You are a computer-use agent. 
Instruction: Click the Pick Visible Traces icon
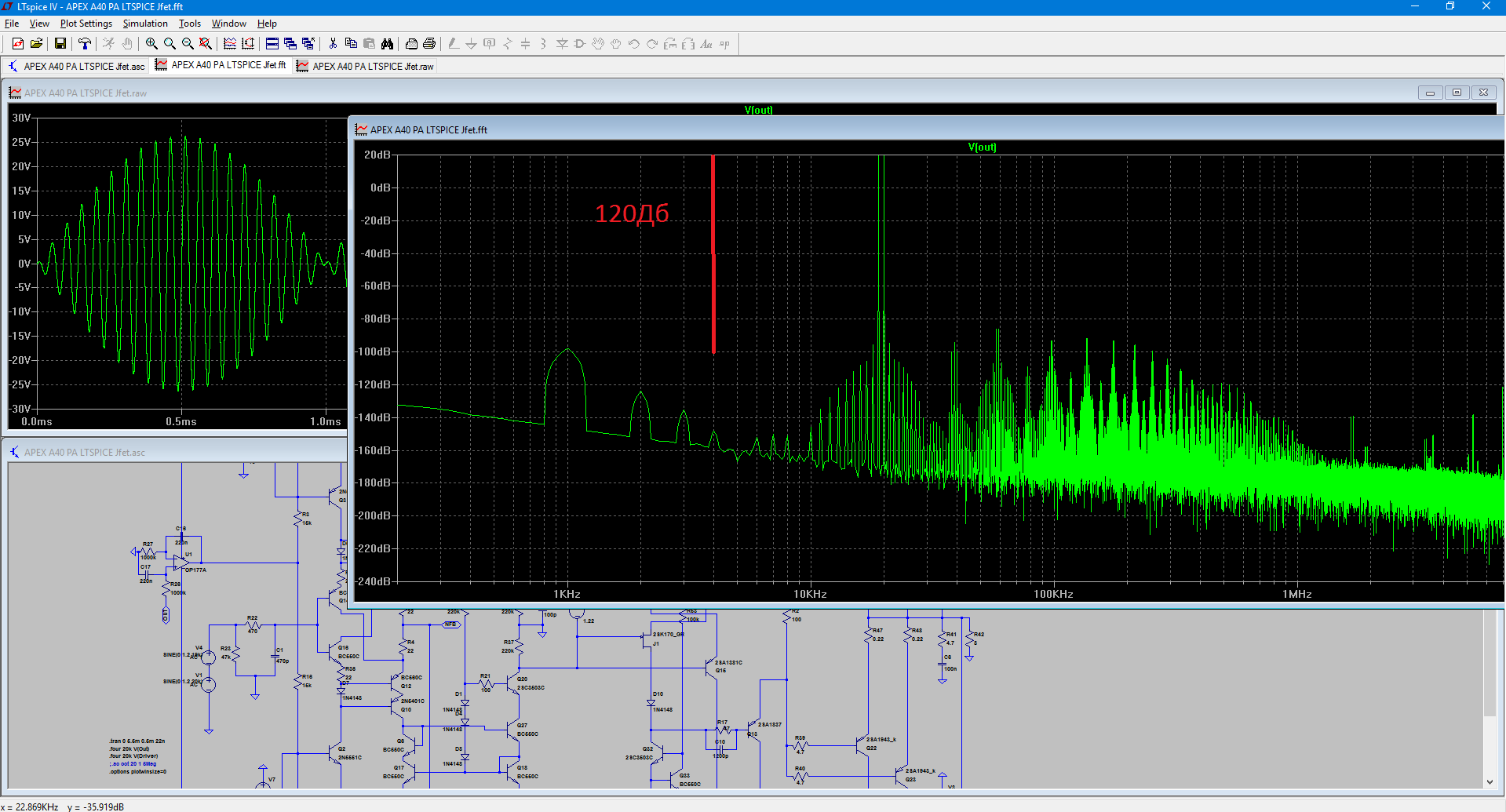tap(230, 44)
